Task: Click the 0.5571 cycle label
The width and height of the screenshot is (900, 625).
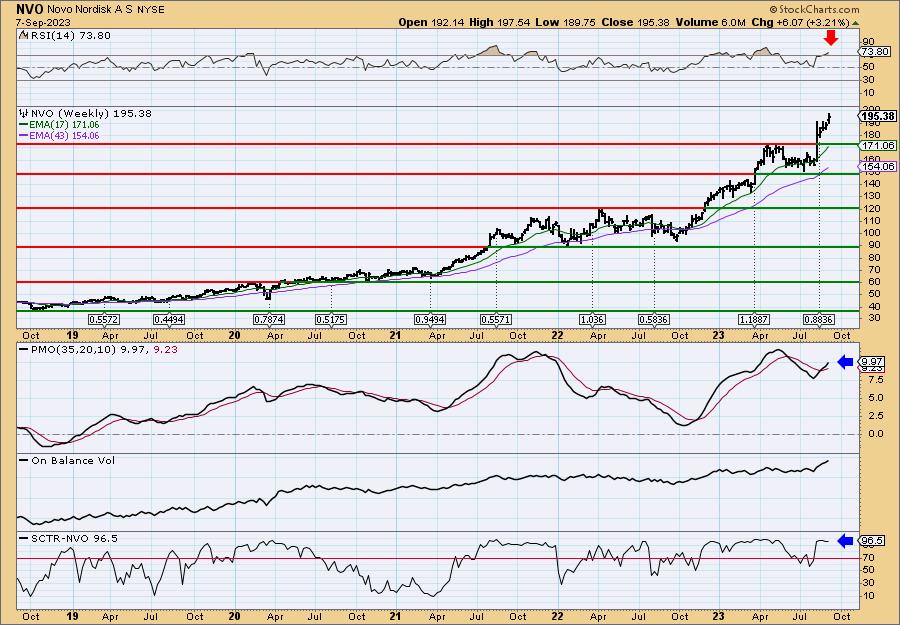Action: click(x=496, y=319)
